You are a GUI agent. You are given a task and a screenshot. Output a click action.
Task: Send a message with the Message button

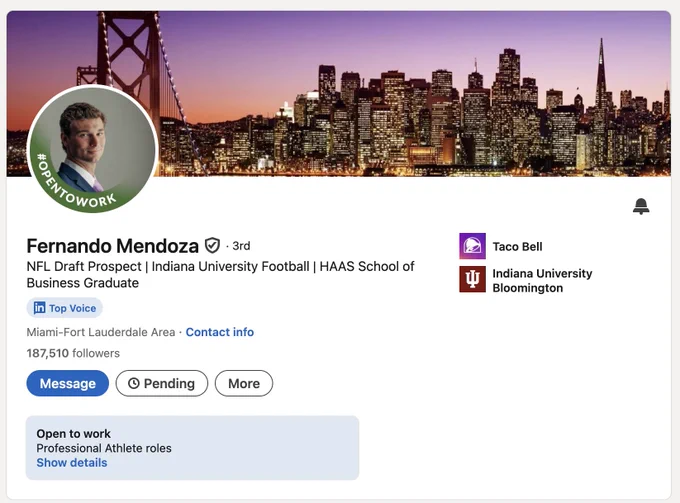pos(68,383)
